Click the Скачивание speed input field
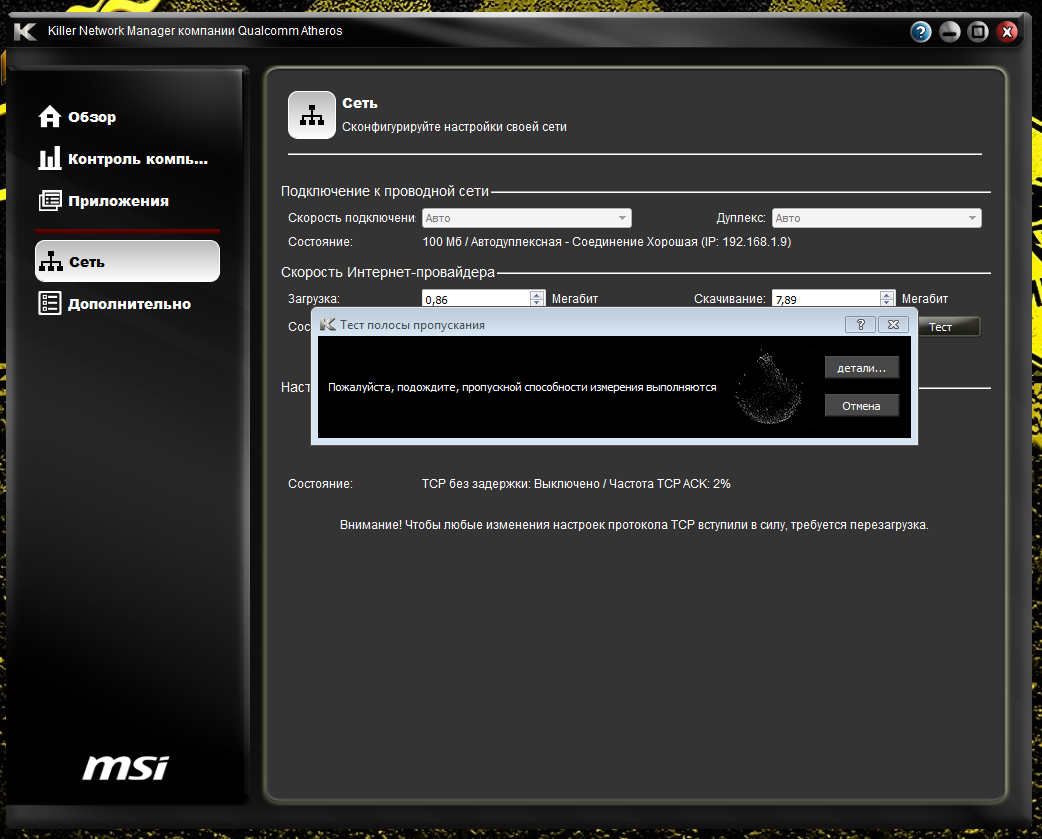This screenshot has width=1042, height=839. pyautogui.click(x=826, y=298)
